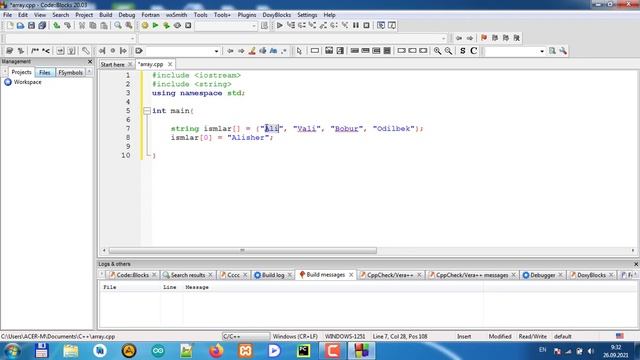Switch to the Search results tab
This screenshot has width=640, height=360.
coord(187,275)
